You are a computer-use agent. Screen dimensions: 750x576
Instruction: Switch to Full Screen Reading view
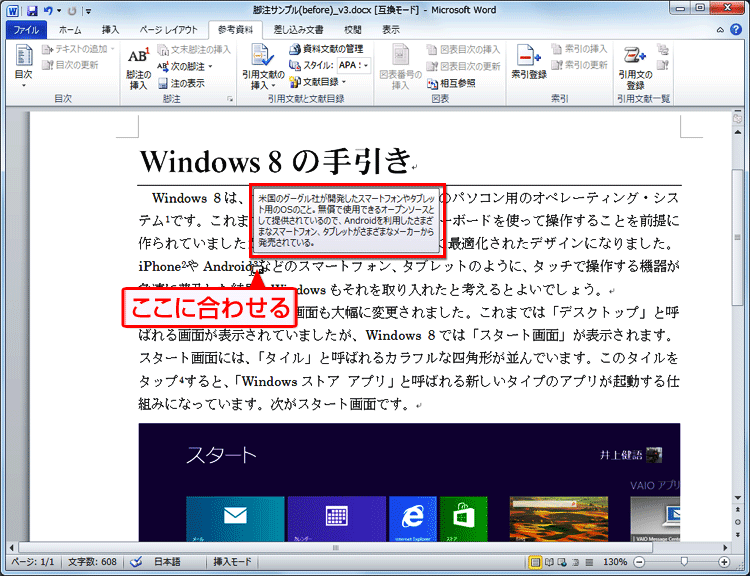tap(550, 562)
